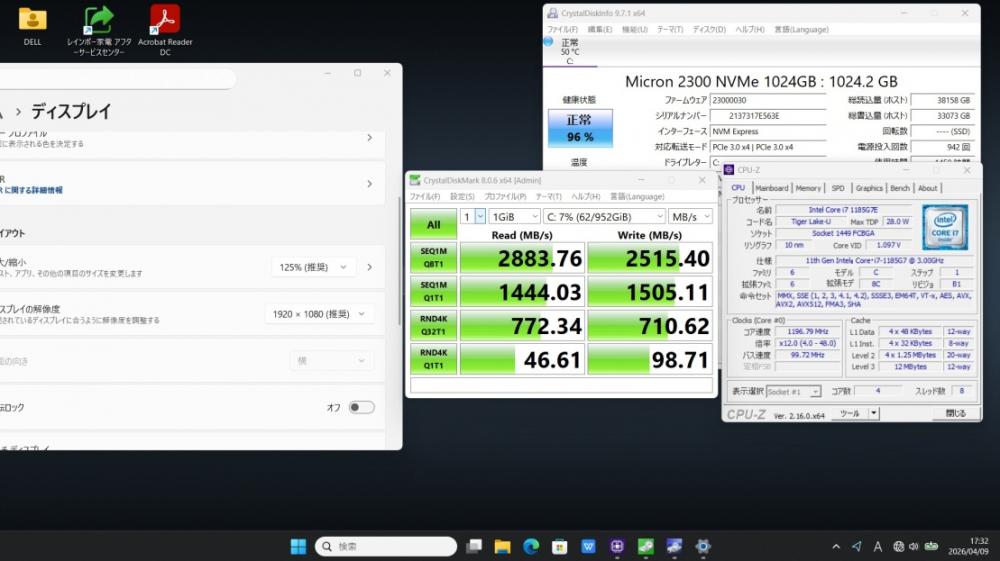Open Microsoft Edge from the taskbar
The height and width of the screenshot is (561, 1000).
(x=531, y=546)
